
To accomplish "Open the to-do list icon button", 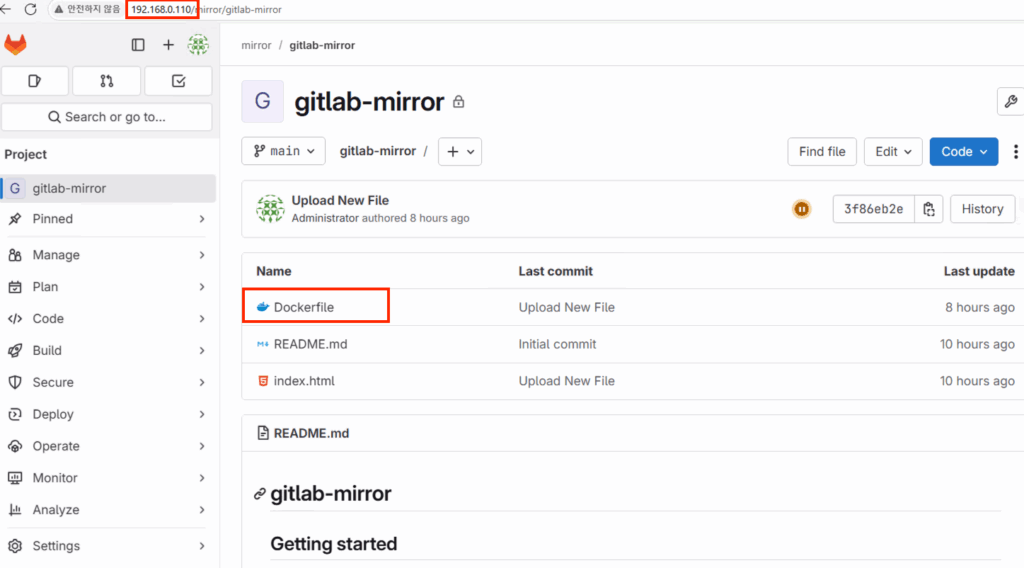I will point(178,81).
